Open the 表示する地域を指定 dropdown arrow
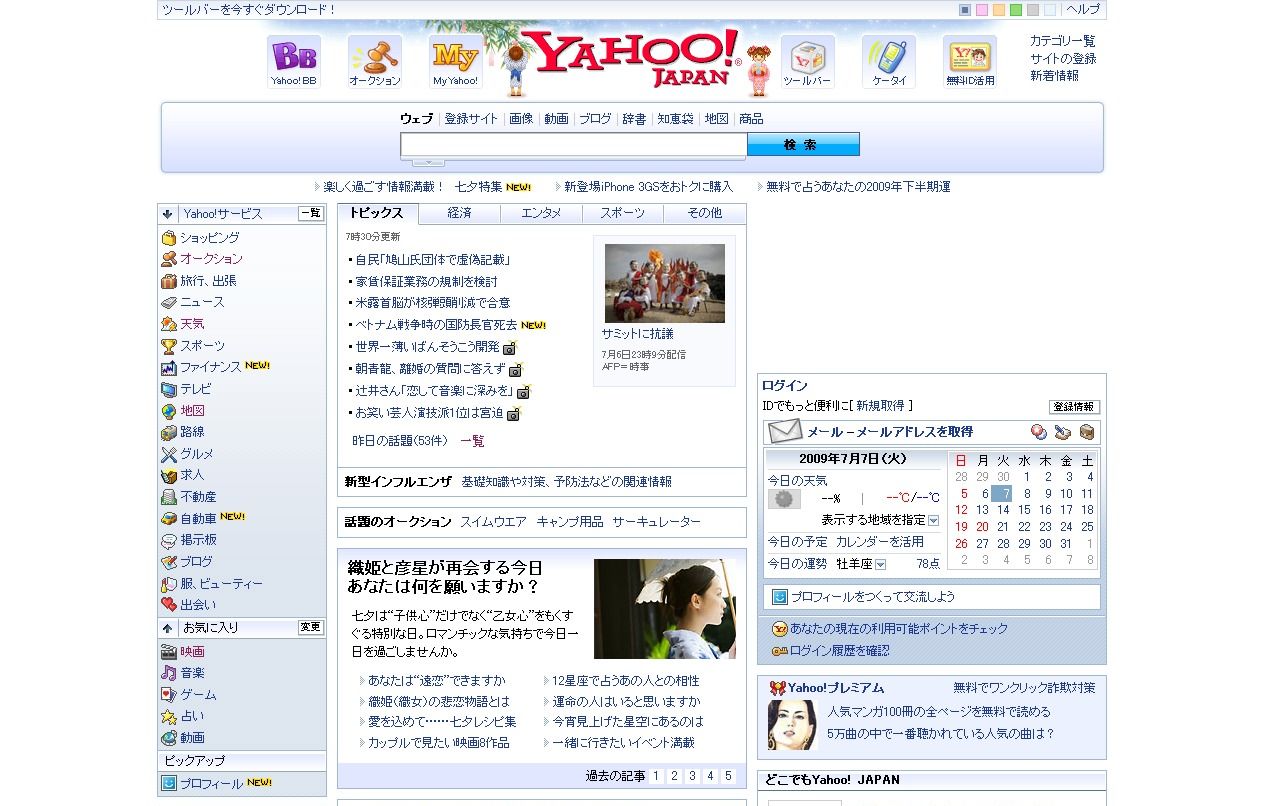Image resolution: width=1263 pixels, height=806 pixels. pos(934,521)
